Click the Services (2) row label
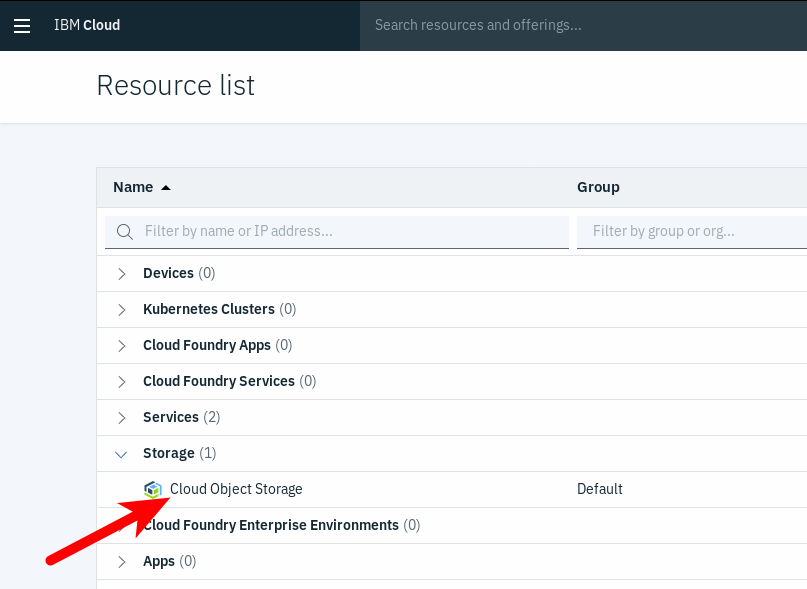The height and width of the screenshot is (589, 807). pyautogui.click(x=182, y=418)
